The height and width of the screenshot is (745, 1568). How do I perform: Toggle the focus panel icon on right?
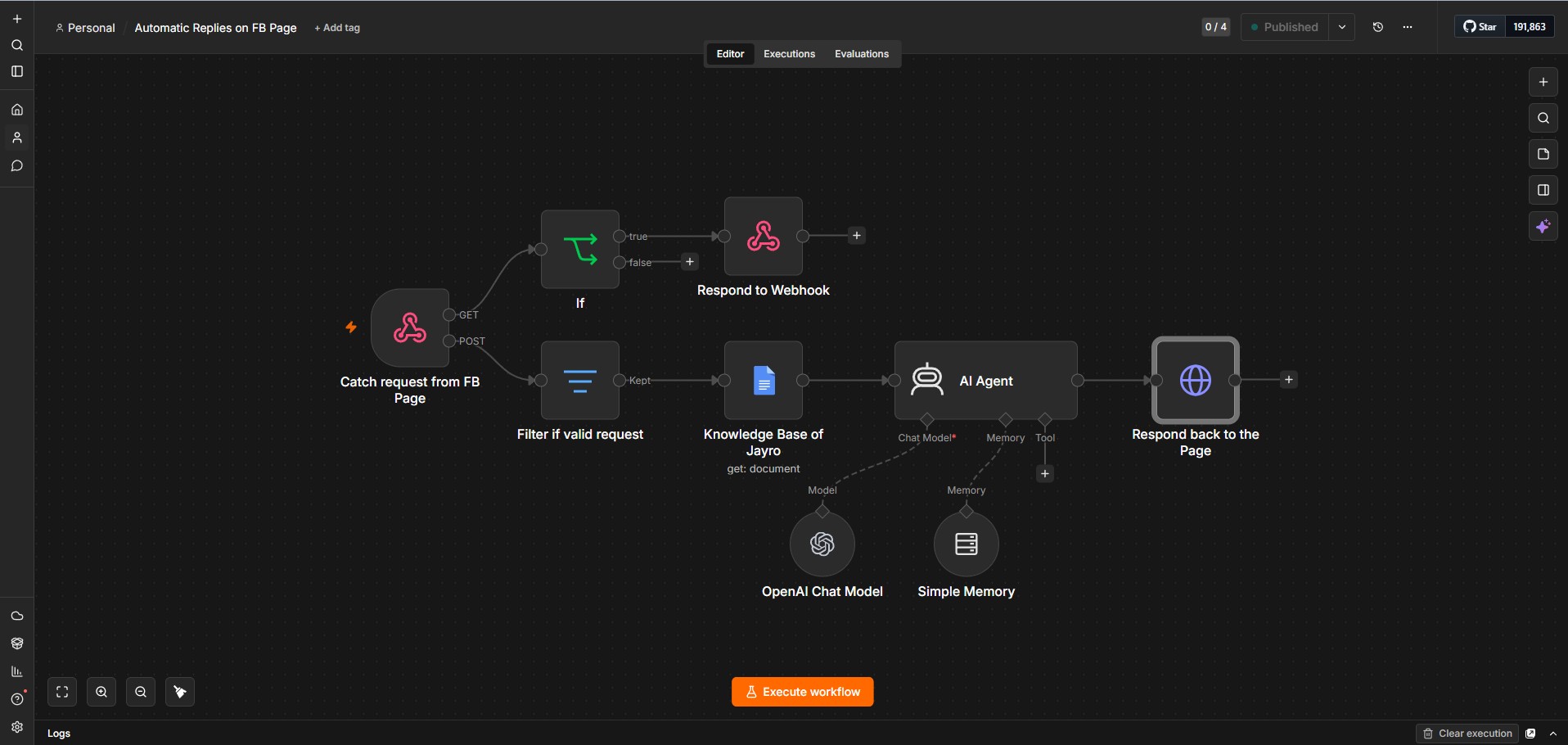(1543, 190)
